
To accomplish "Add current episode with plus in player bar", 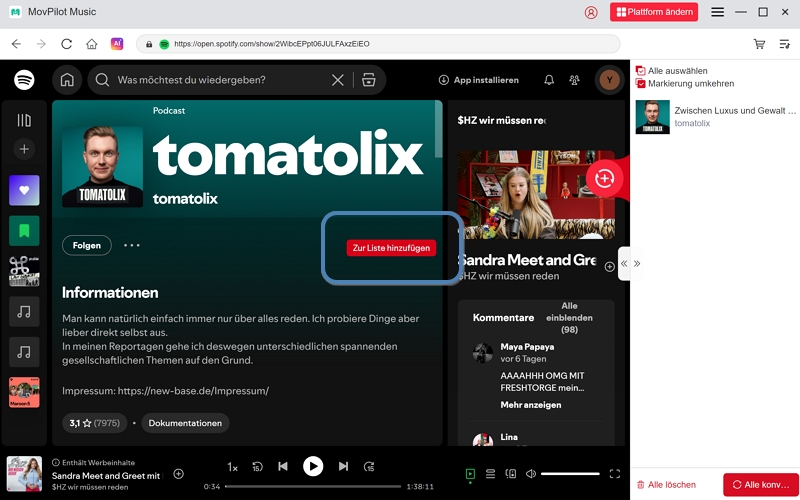I will pyautogui.click(x=179, y=474).
